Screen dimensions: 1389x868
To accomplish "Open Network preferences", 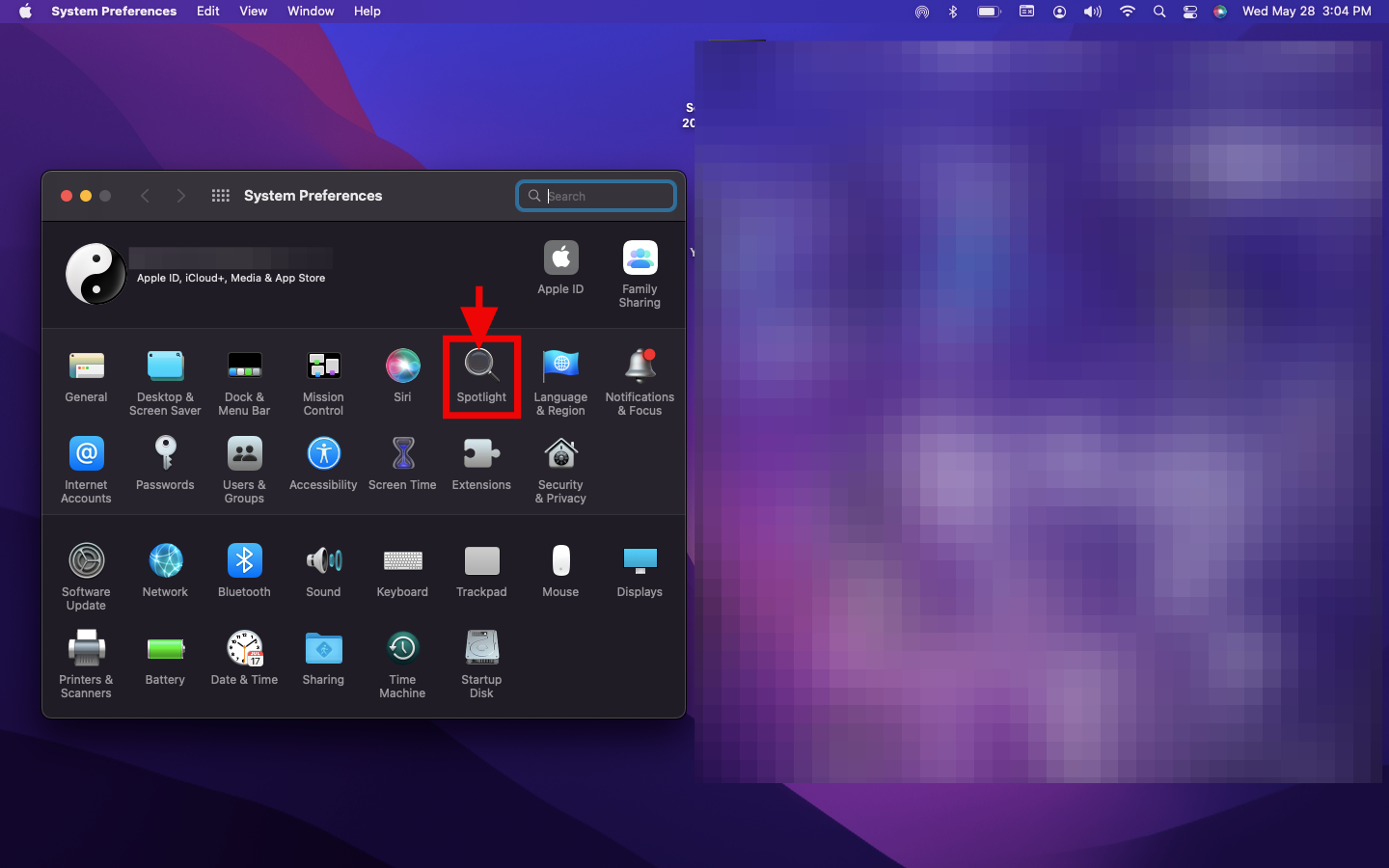I will coord(165,572).
